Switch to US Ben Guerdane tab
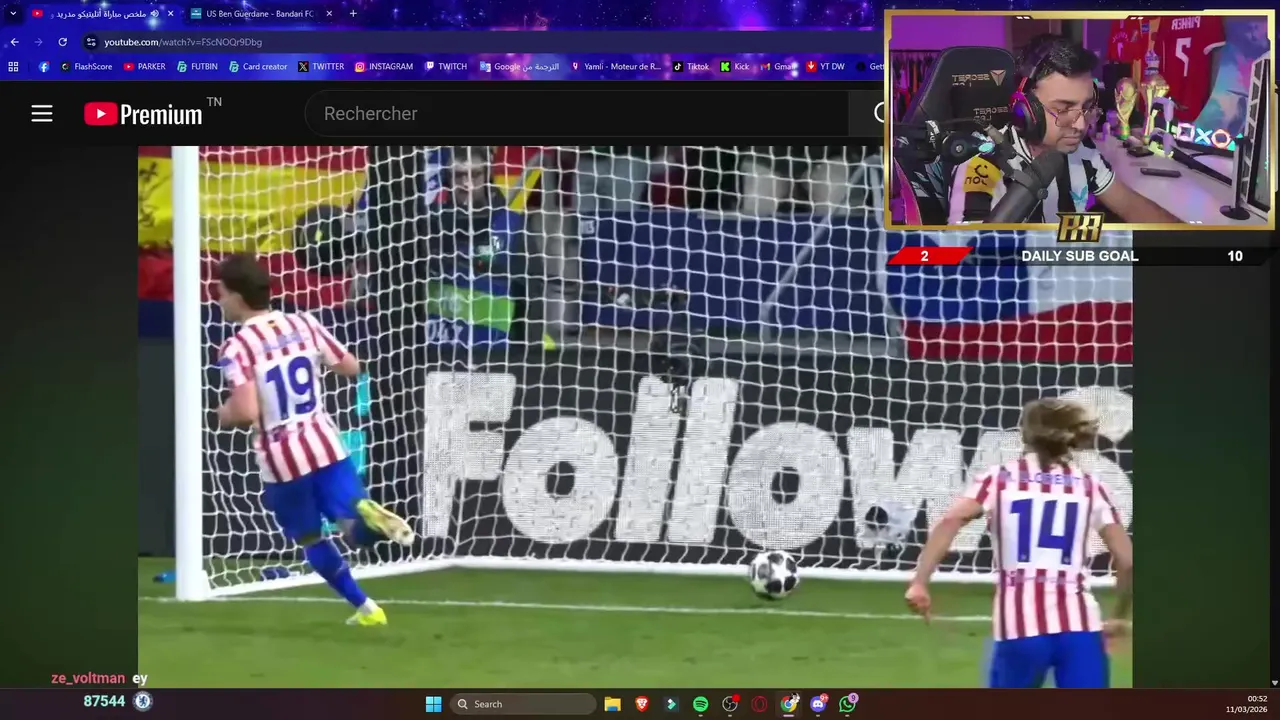The width and height of the screenshot is (1280, 720). pos(260,14)
